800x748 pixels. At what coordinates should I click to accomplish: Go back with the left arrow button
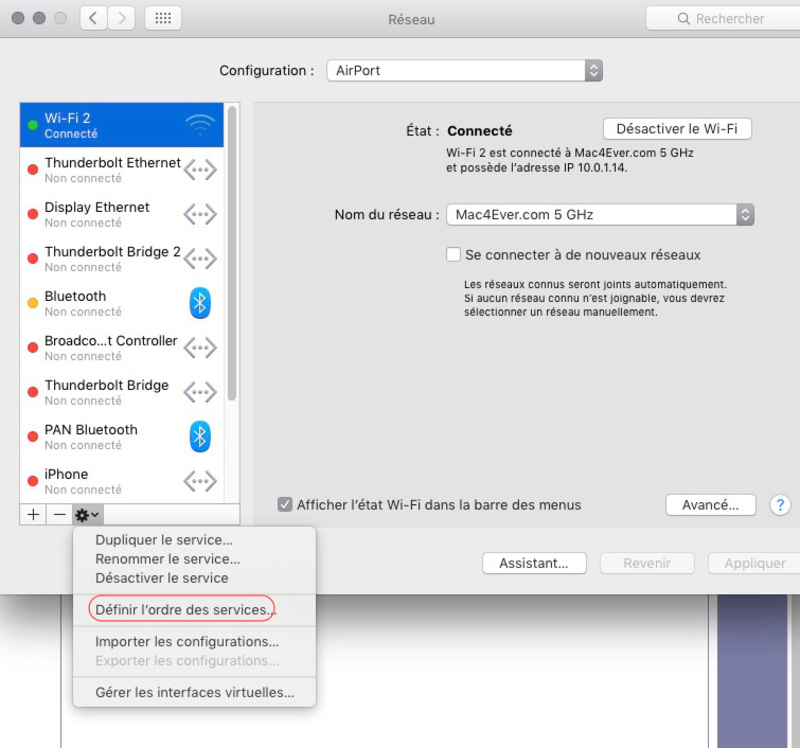click(x=93, y=19)
